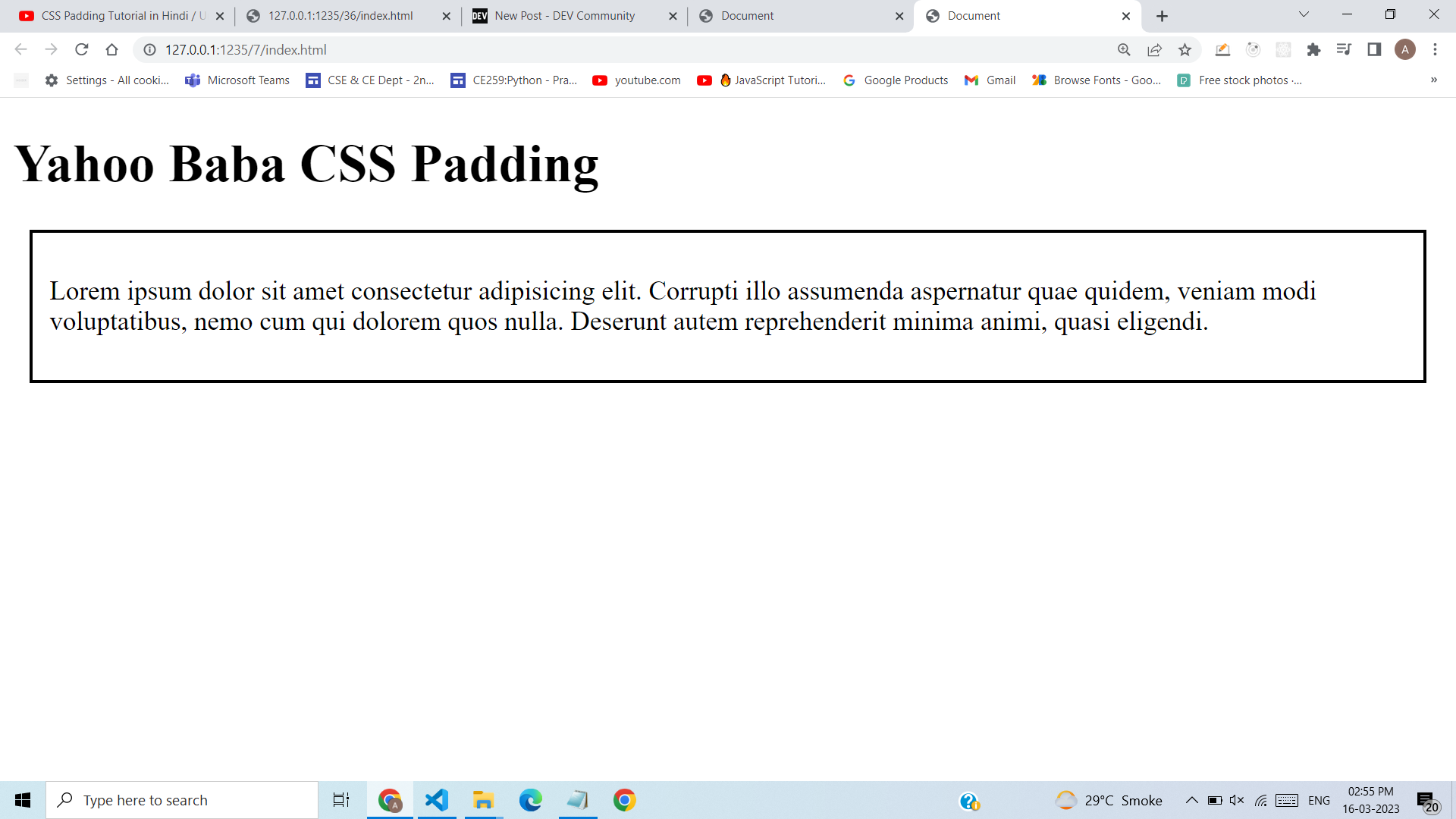The height and width of the screenshot is (819, 1456).
Task: Toggle muted volume icon in tray
Action: [x=1237, y=800]
